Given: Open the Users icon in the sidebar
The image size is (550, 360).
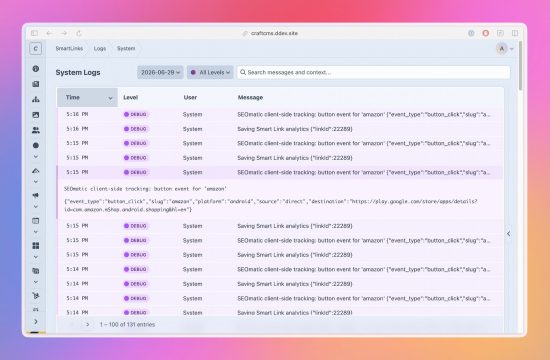Looking at the screenshot, I should (x=36, y=130).
